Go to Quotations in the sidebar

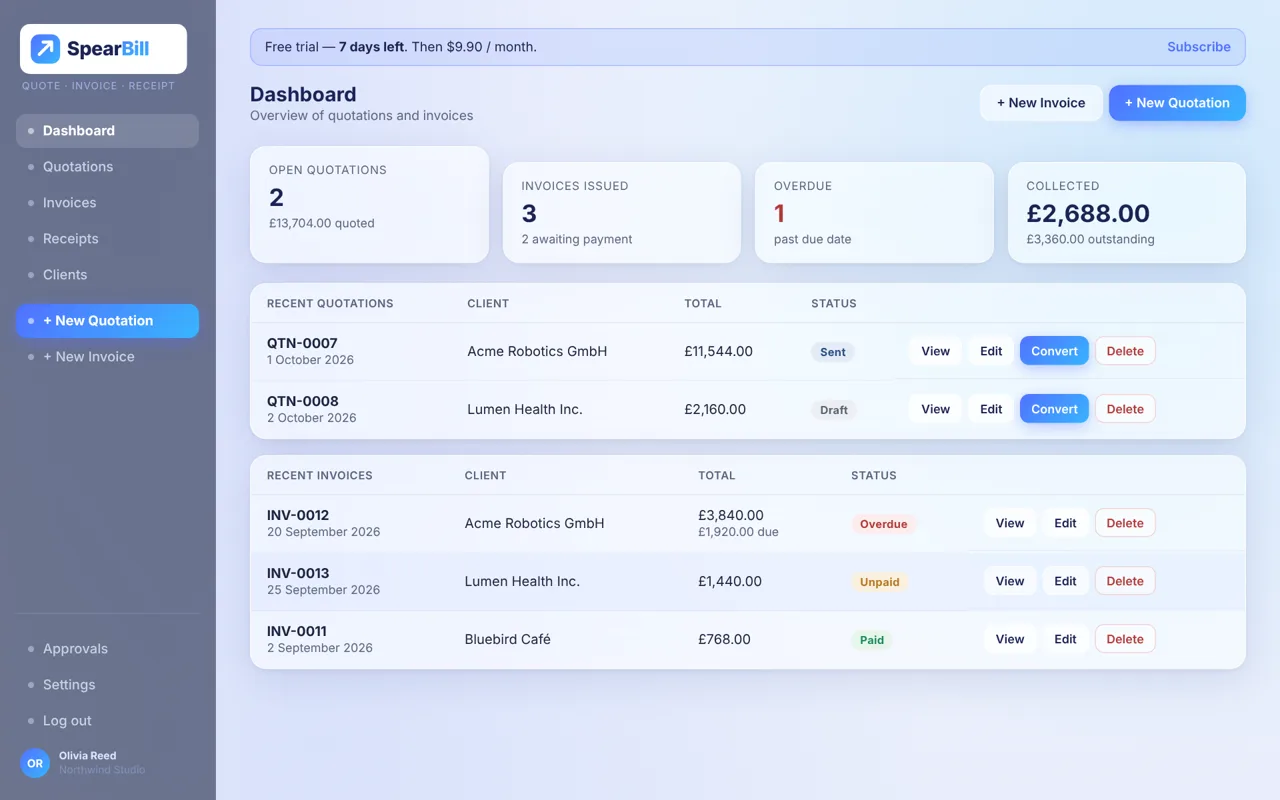[107, 167]
